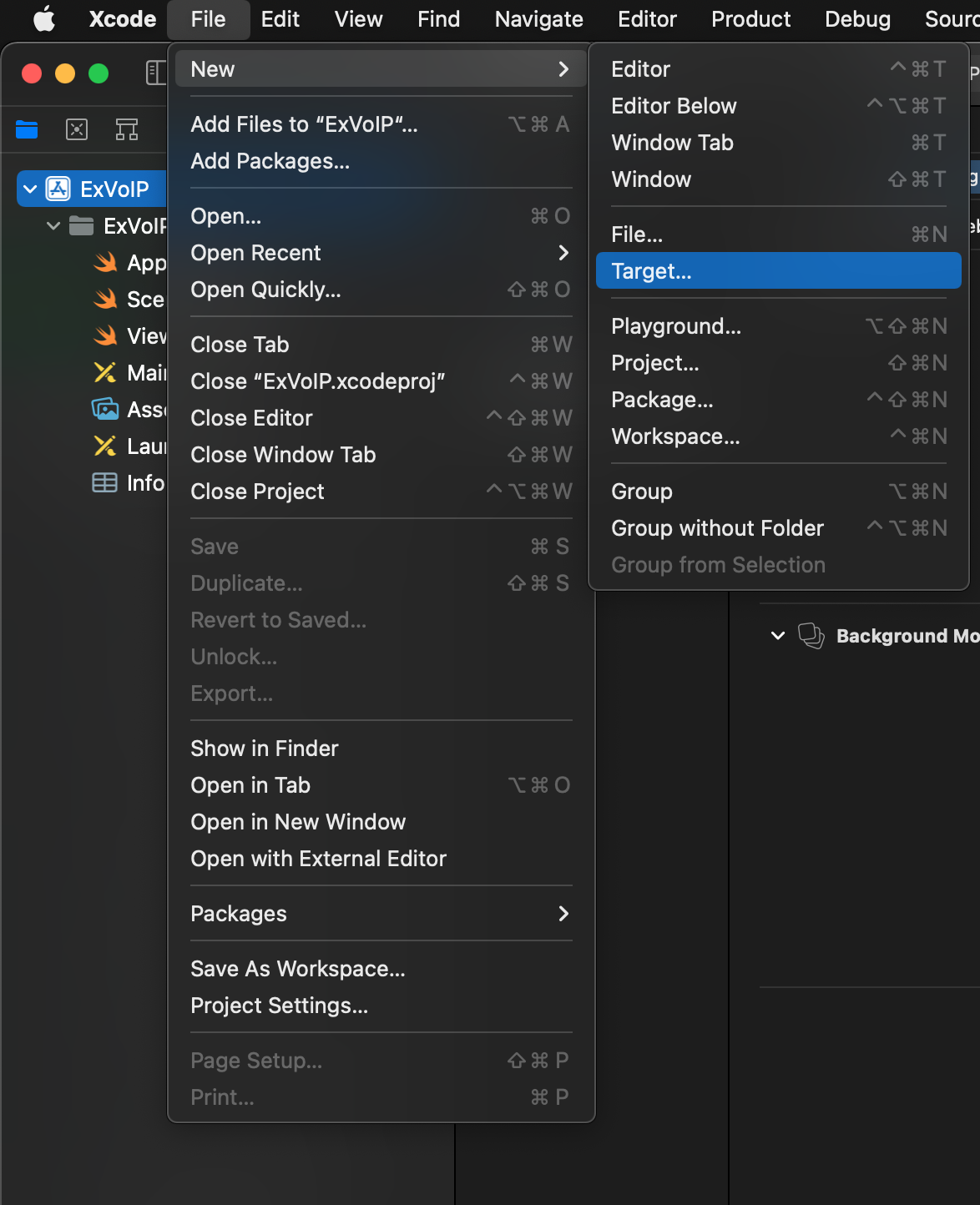Select the Info plist table icon
The height and width of the screenshot is (1205, 980).
click(x=104, y=482)
